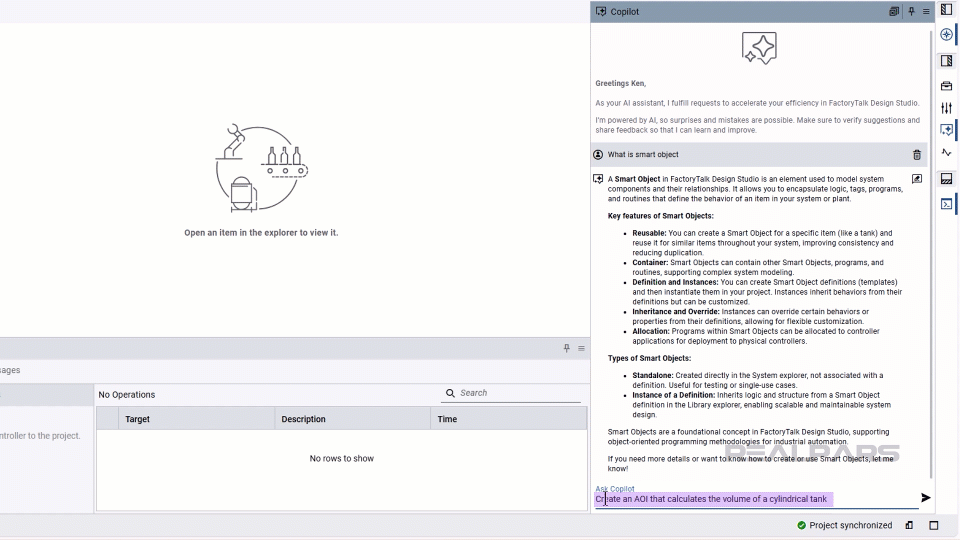Pin the Copilot panel
The image size is (960, 540).
tap(911, 12)
